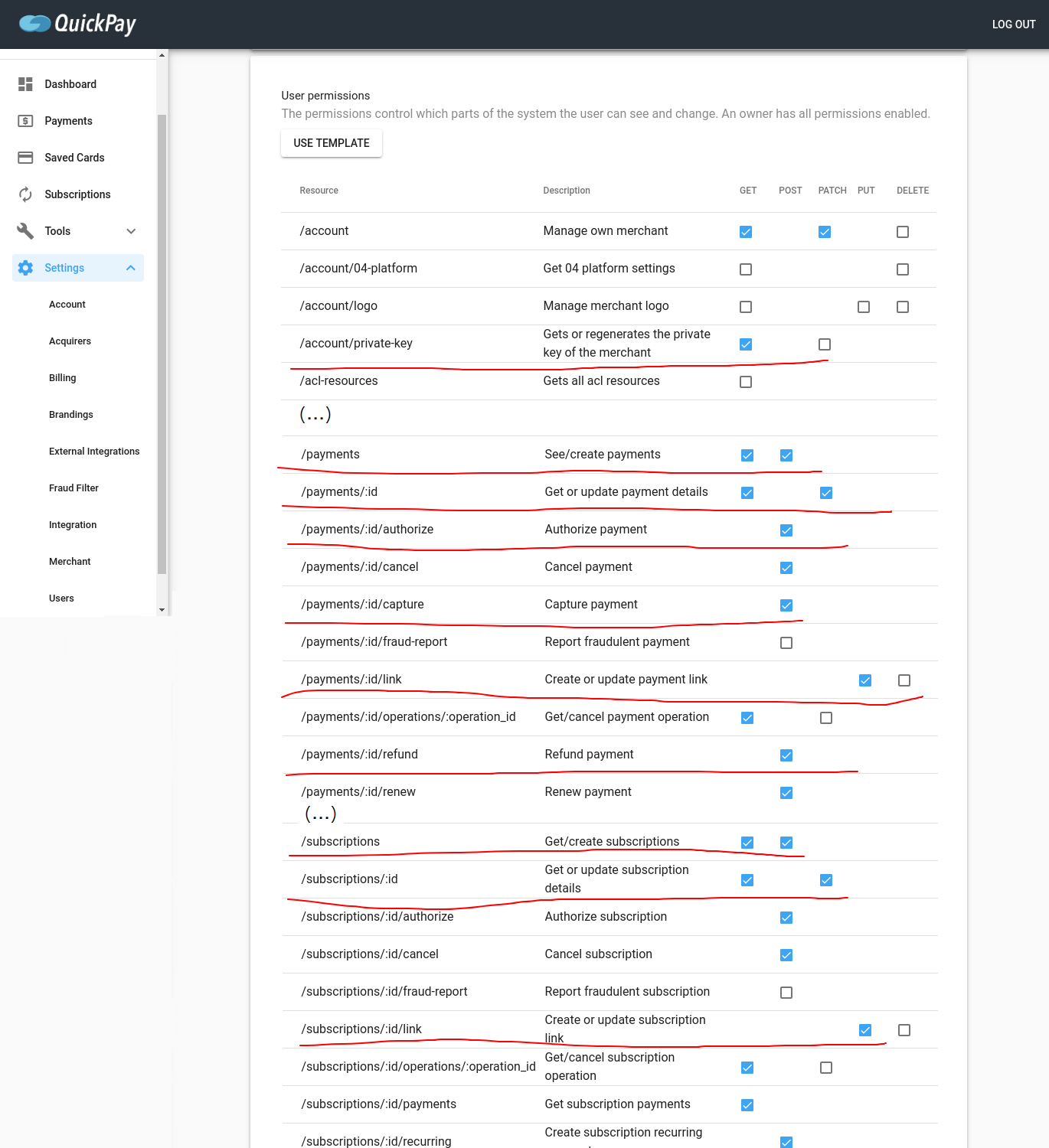Viewport: 1049px width, 1148px height.
Task: Uncheck POST for /payments/:id/refund
Action: coord(786,755)
